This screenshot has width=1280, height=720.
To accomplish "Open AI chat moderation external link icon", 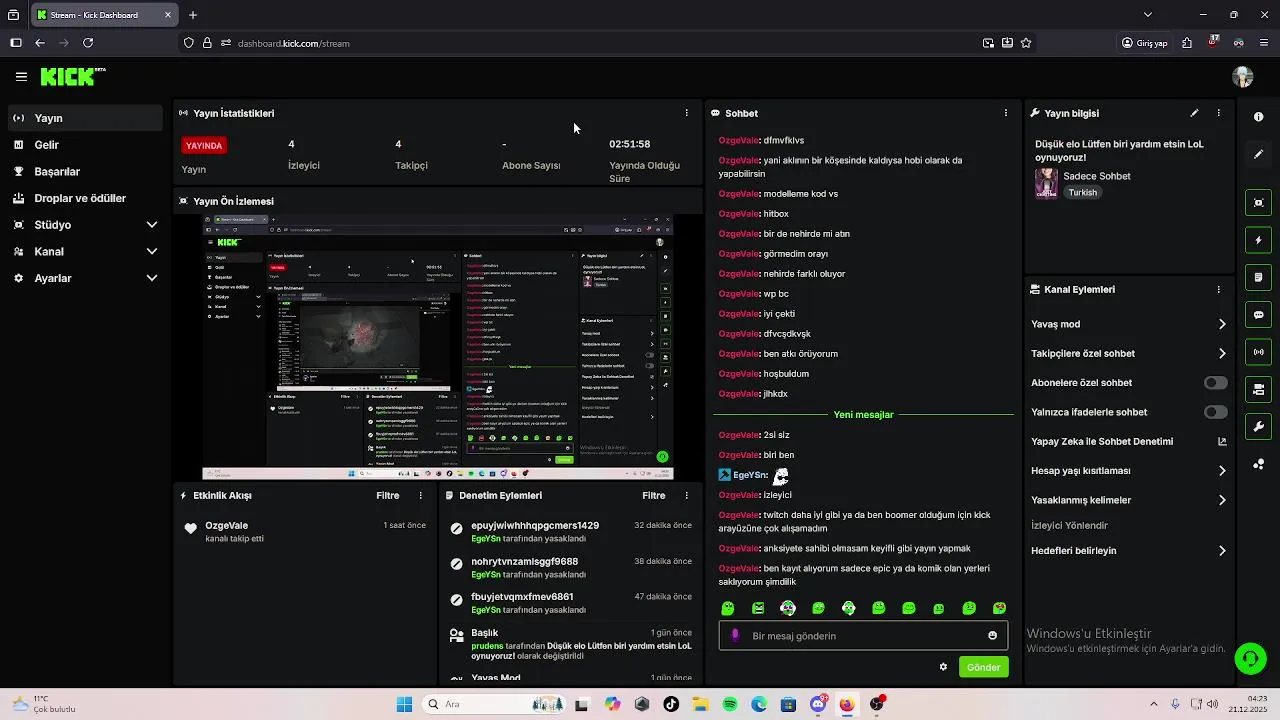I will coord(1222,441).
